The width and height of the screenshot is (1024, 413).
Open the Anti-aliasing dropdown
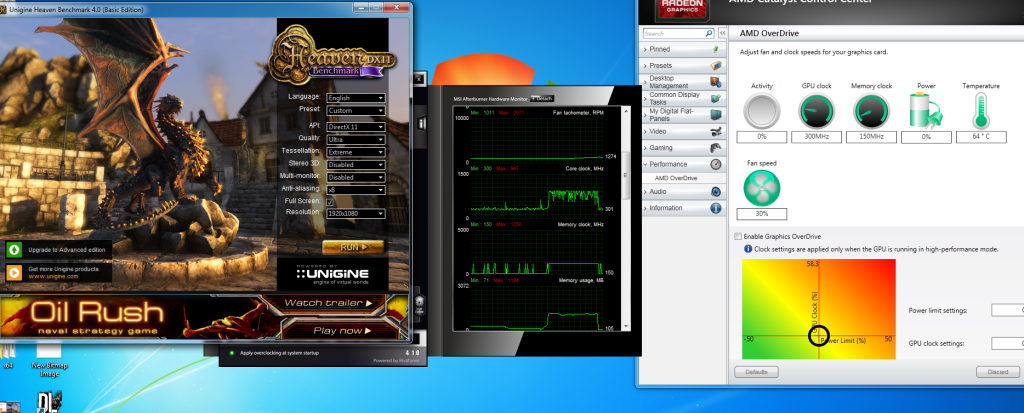(352, 189)
